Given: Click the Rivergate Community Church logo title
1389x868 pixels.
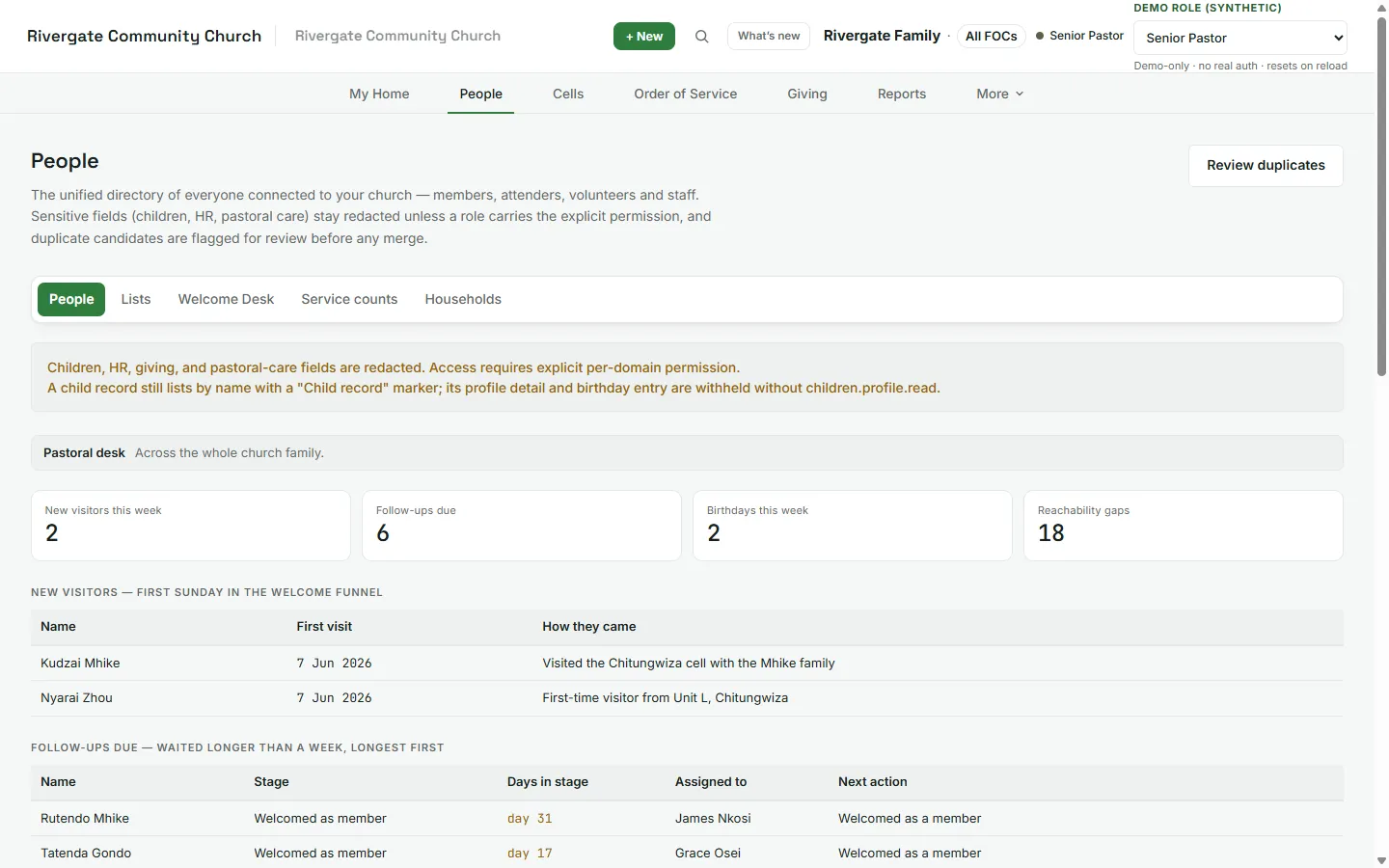Looking at the screenshot, I should (144, 36).
